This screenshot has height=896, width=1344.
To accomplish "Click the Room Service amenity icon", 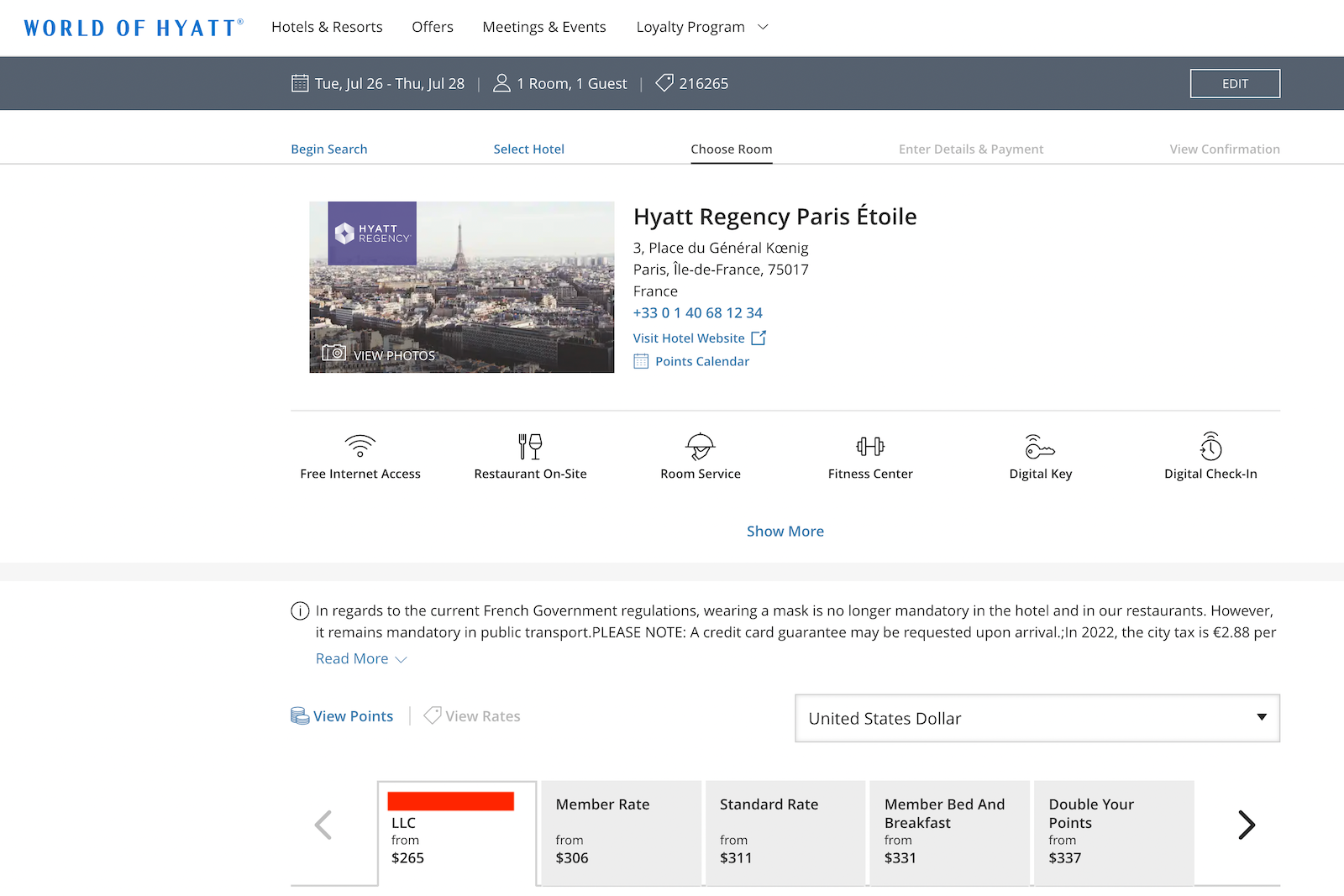I will coord(700,448).
